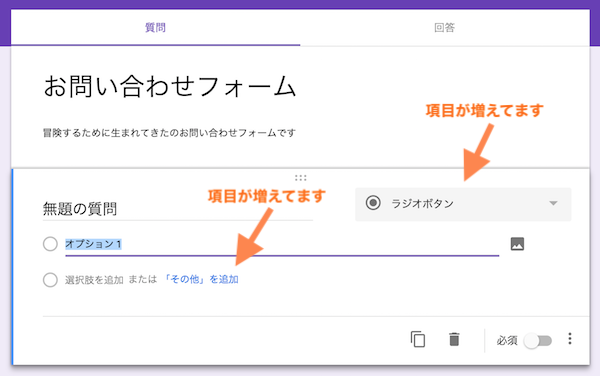Edit the form description text
The width and height of the screenshot is (600, 376).
(169, 133)
